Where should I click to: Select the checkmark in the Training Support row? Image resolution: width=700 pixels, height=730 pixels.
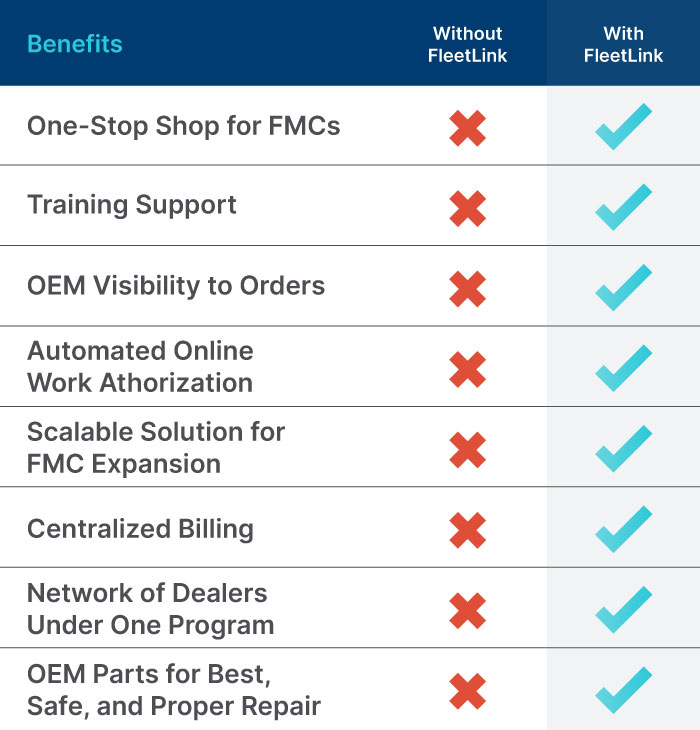click(x=623, y=207)
